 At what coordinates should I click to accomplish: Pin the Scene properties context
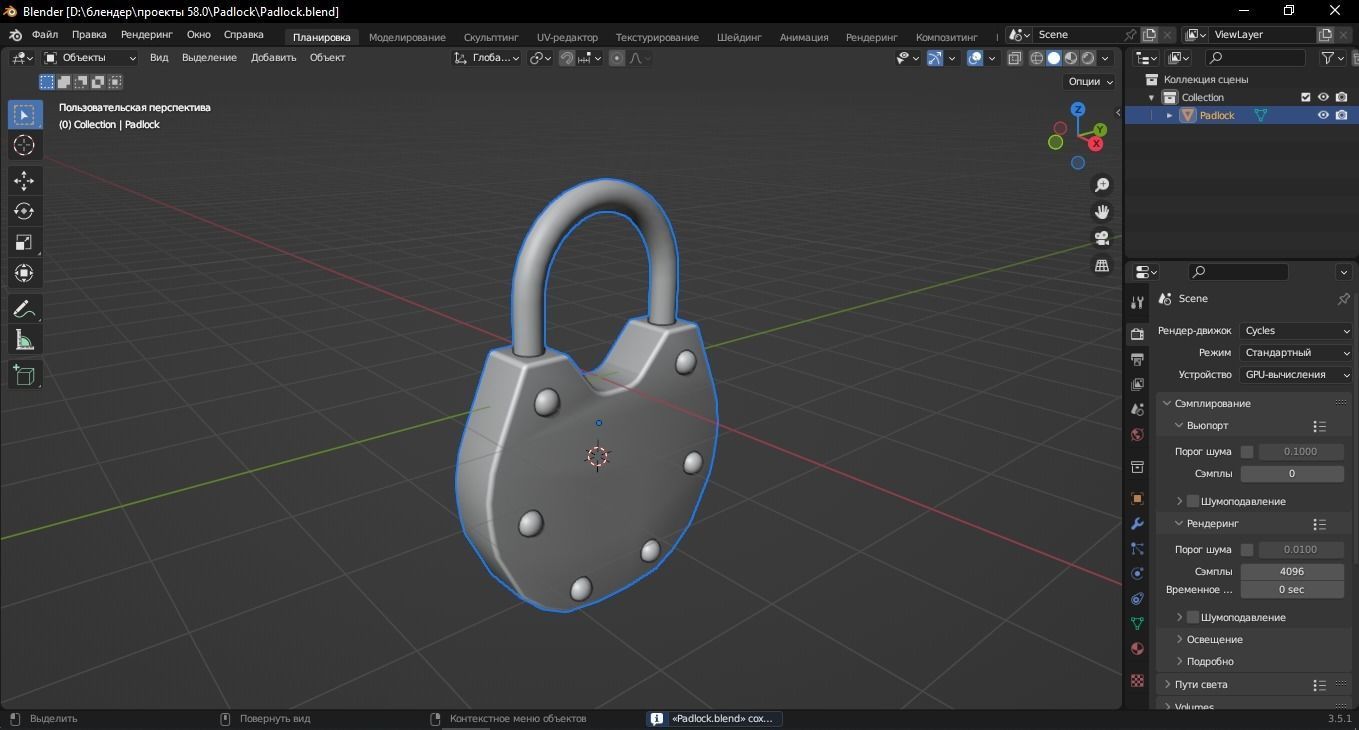click(x=1344, y=298)
